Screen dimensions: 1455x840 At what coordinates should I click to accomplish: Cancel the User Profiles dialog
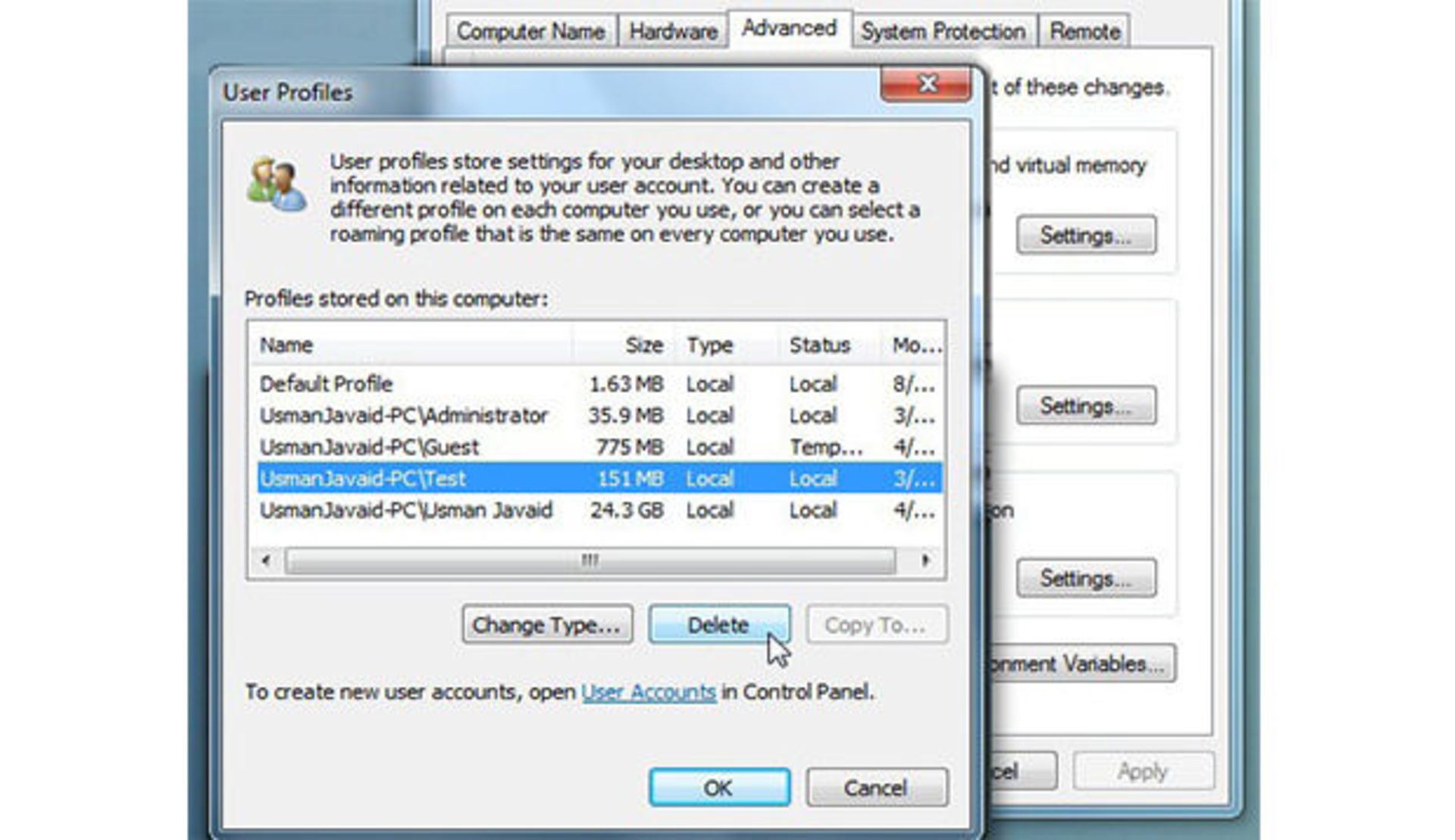[x=875, y=787]
